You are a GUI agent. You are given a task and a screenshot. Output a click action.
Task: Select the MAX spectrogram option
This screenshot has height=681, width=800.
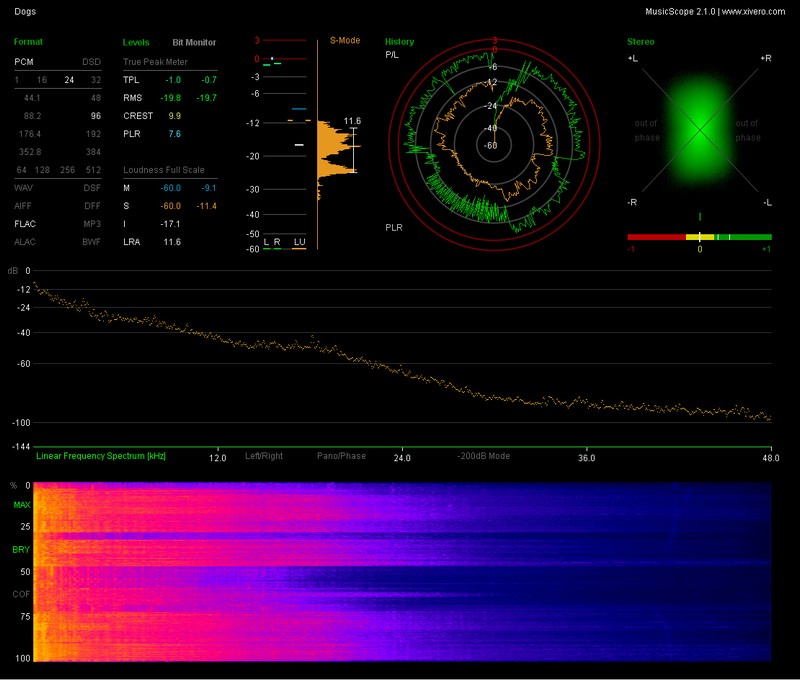point(21,505)
